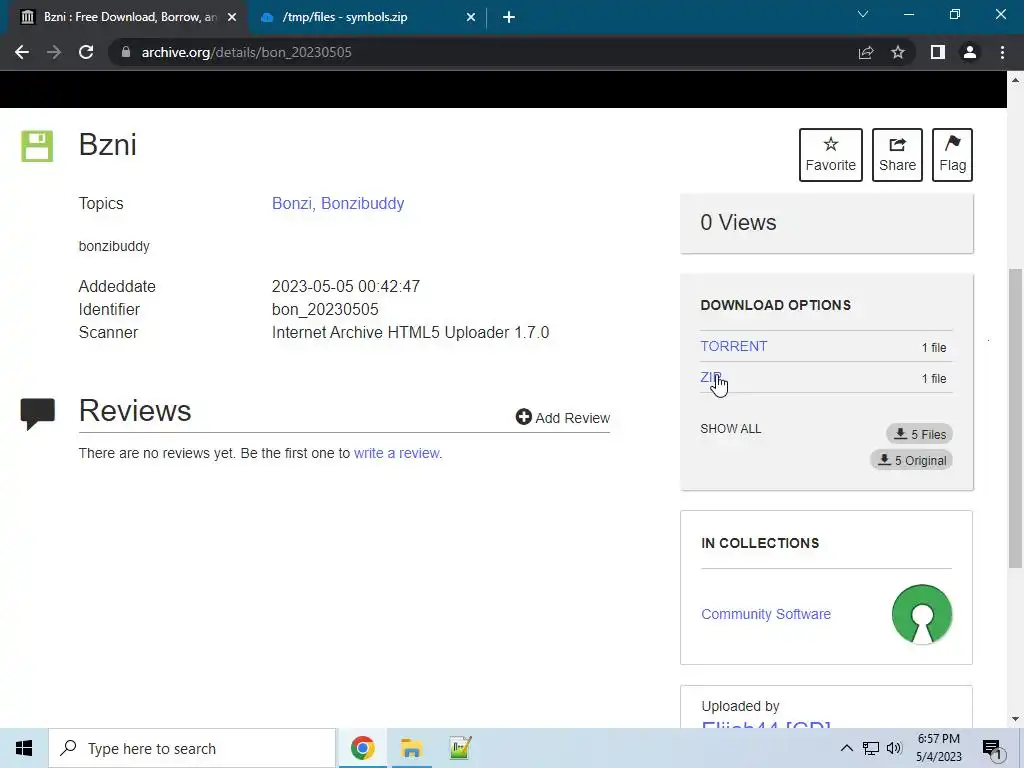Select the identifier text bon_20230505

coord(325,310)
